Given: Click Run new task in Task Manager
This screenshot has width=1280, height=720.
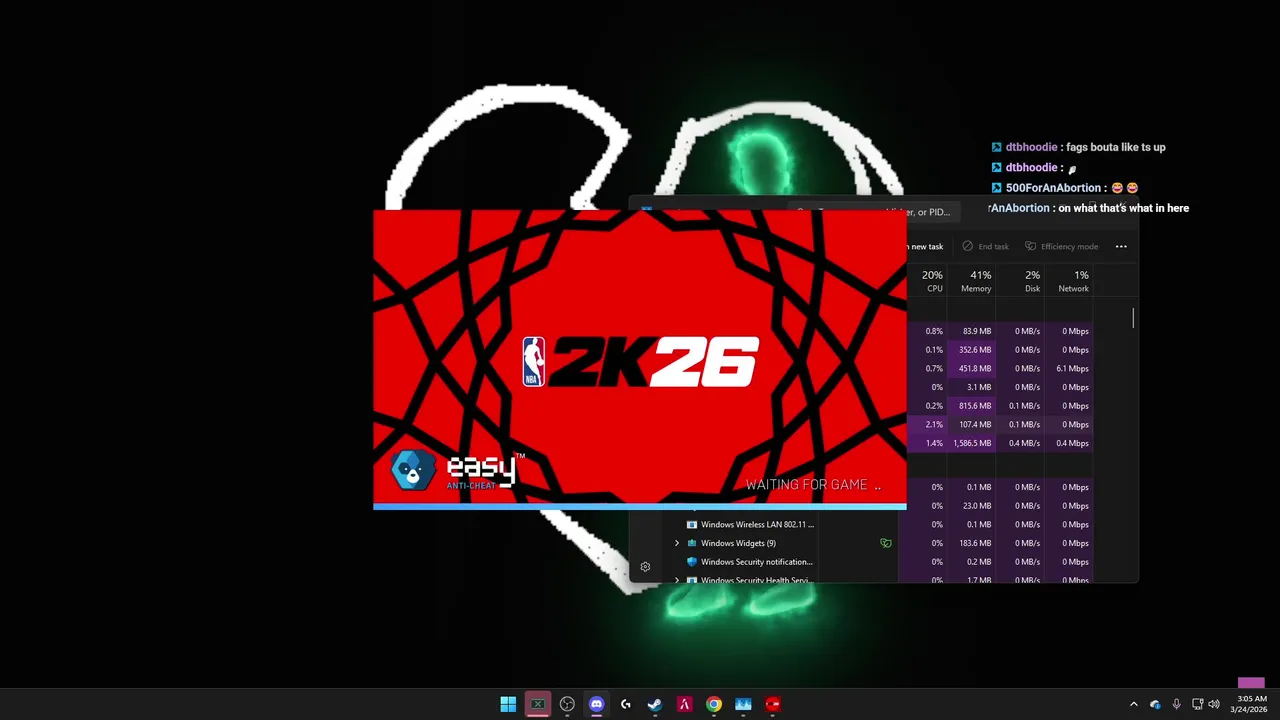Looking at the screenshot, I should (925, 246).
